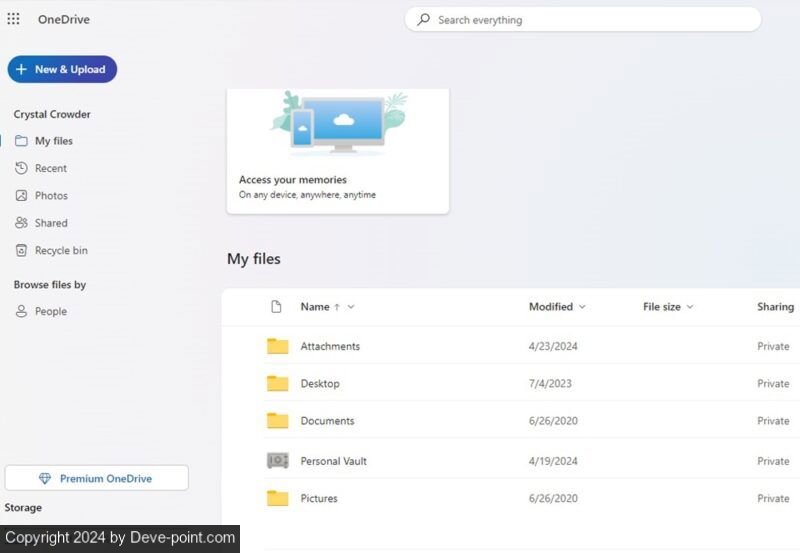Click the Search everything field
The height and width of the screenshot is (553, 800).
pyautogui.click(x=590, y=20)
